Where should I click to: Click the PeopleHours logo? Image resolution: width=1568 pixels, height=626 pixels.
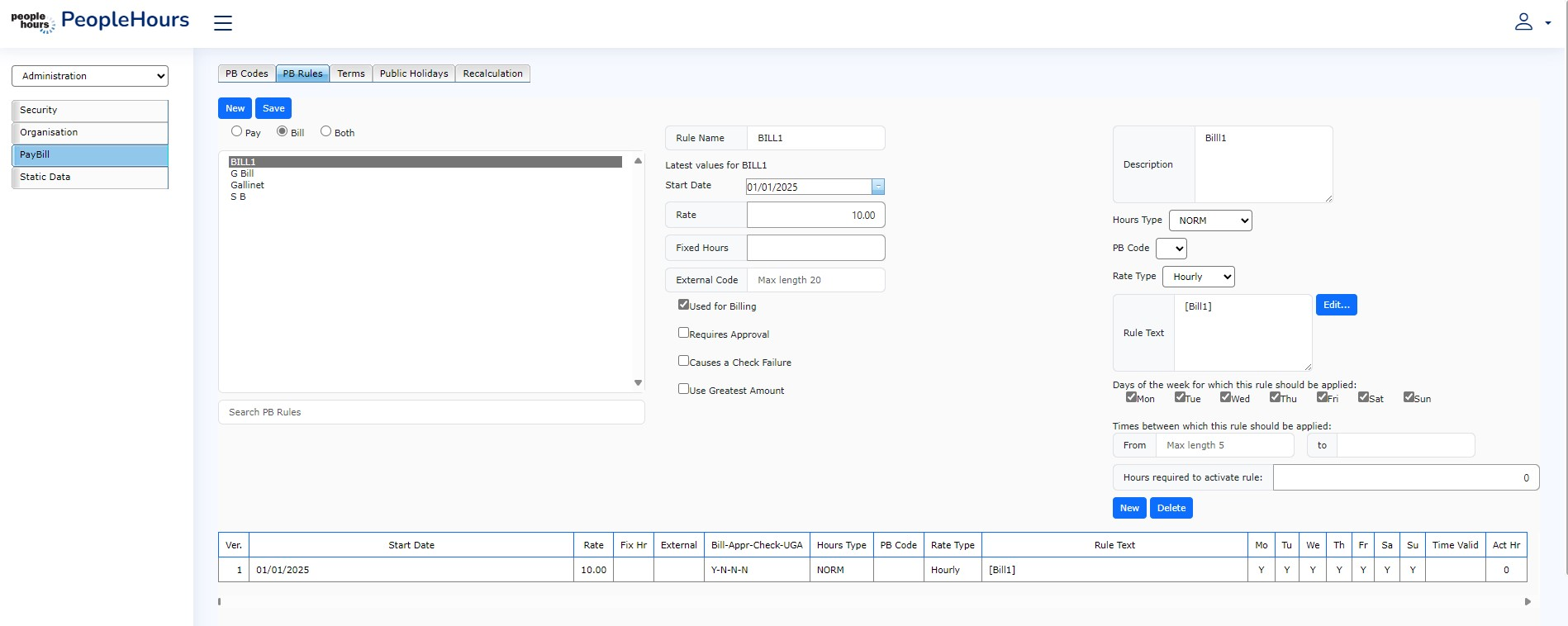[x=100, y=21]
